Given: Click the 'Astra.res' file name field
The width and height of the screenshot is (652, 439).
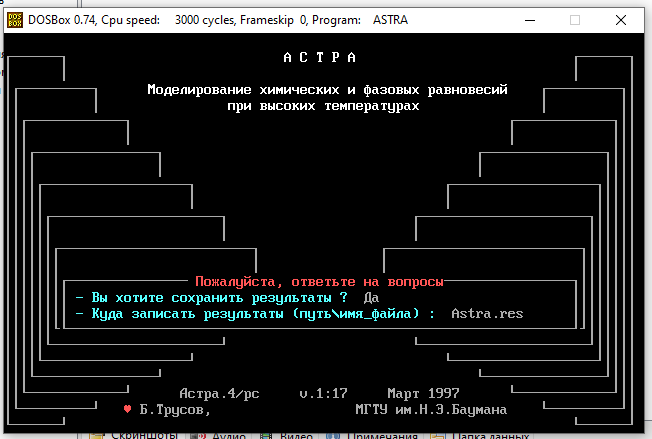Looking at the screenshot, I should 487,313.
